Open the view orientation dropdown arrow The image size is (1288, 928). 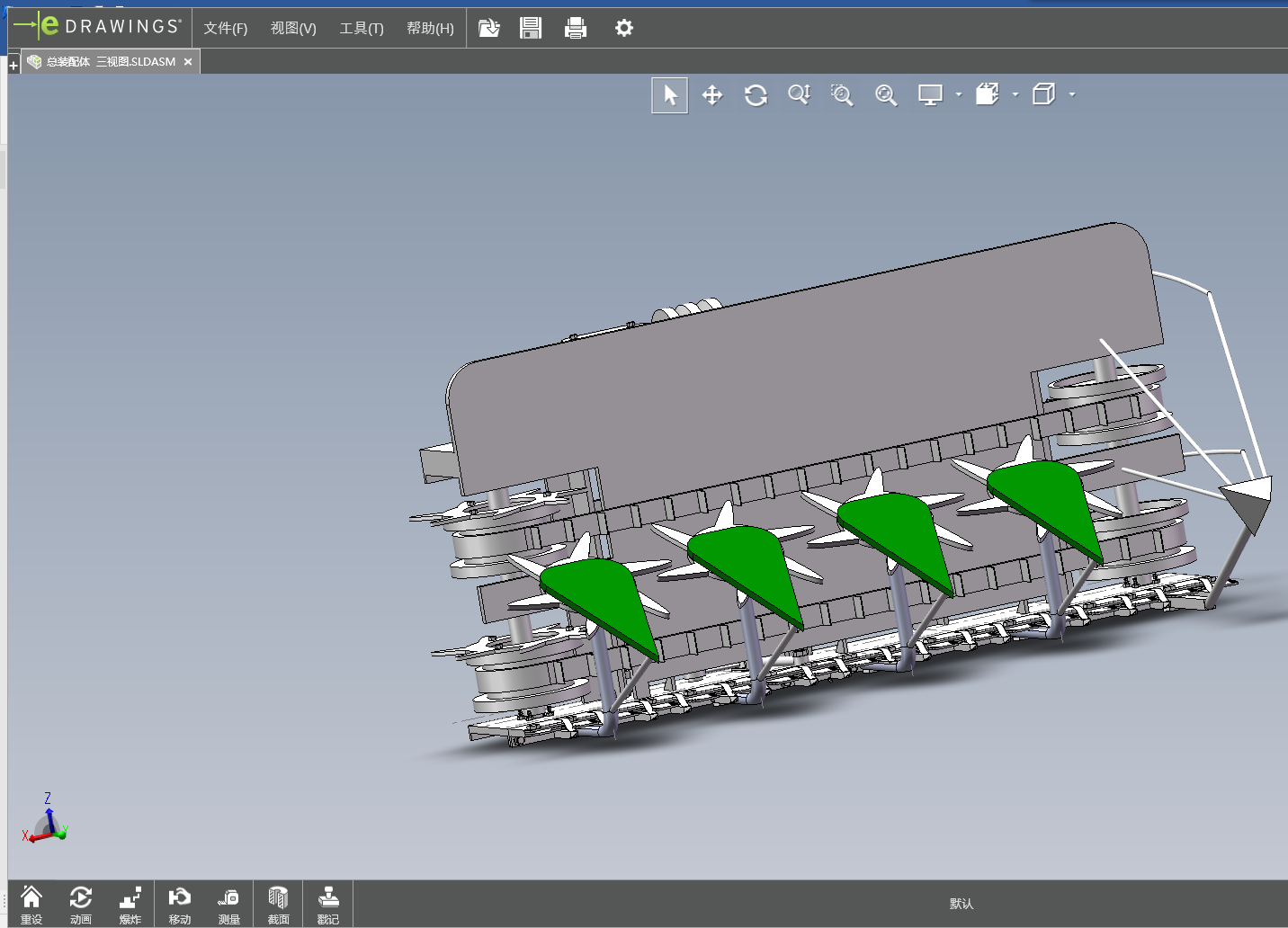[1015, 94]
